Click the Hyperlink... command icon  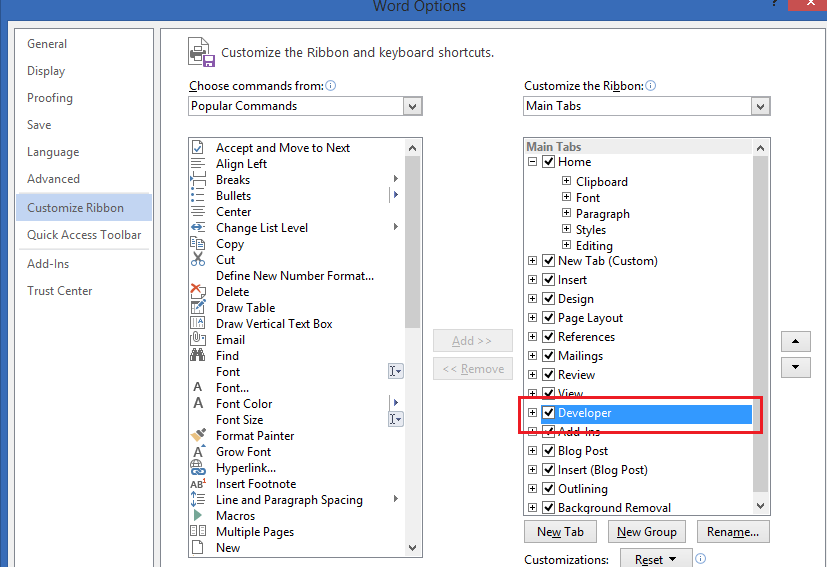(x=198, y=467)
